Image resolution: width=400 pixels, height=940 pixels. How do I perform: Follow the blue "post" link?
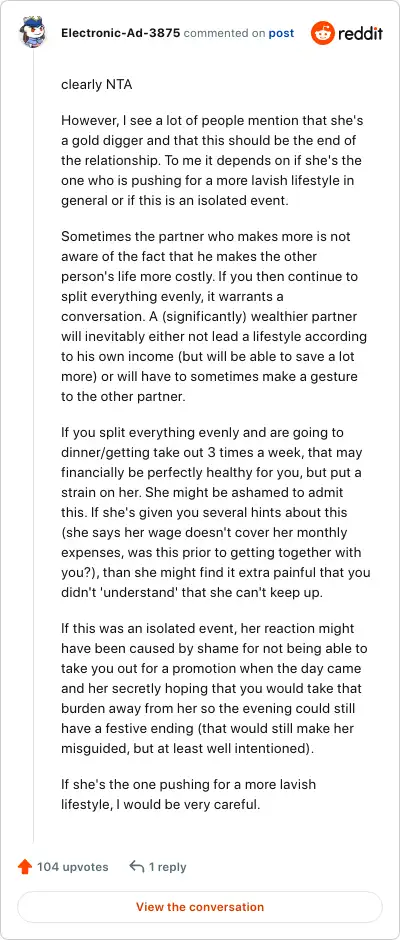pos(281,33)
